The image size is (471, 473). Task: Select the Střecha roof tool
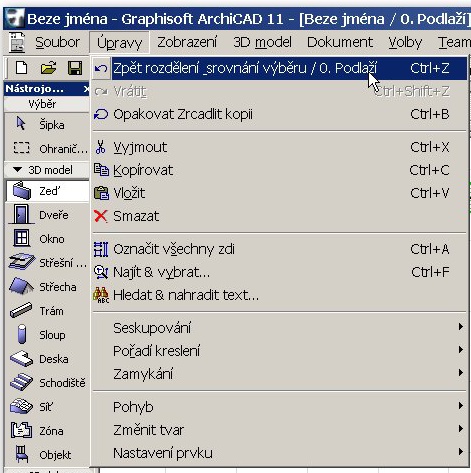point(47,287)
